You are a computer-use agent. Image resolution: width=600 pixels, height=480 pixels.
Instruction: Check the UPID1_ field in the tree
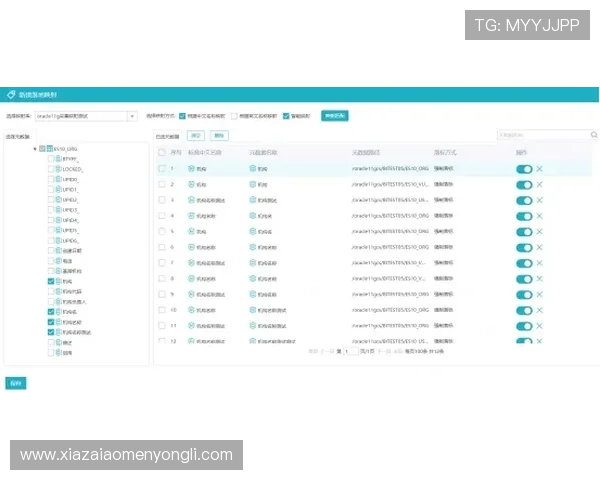tap(52, 189)
